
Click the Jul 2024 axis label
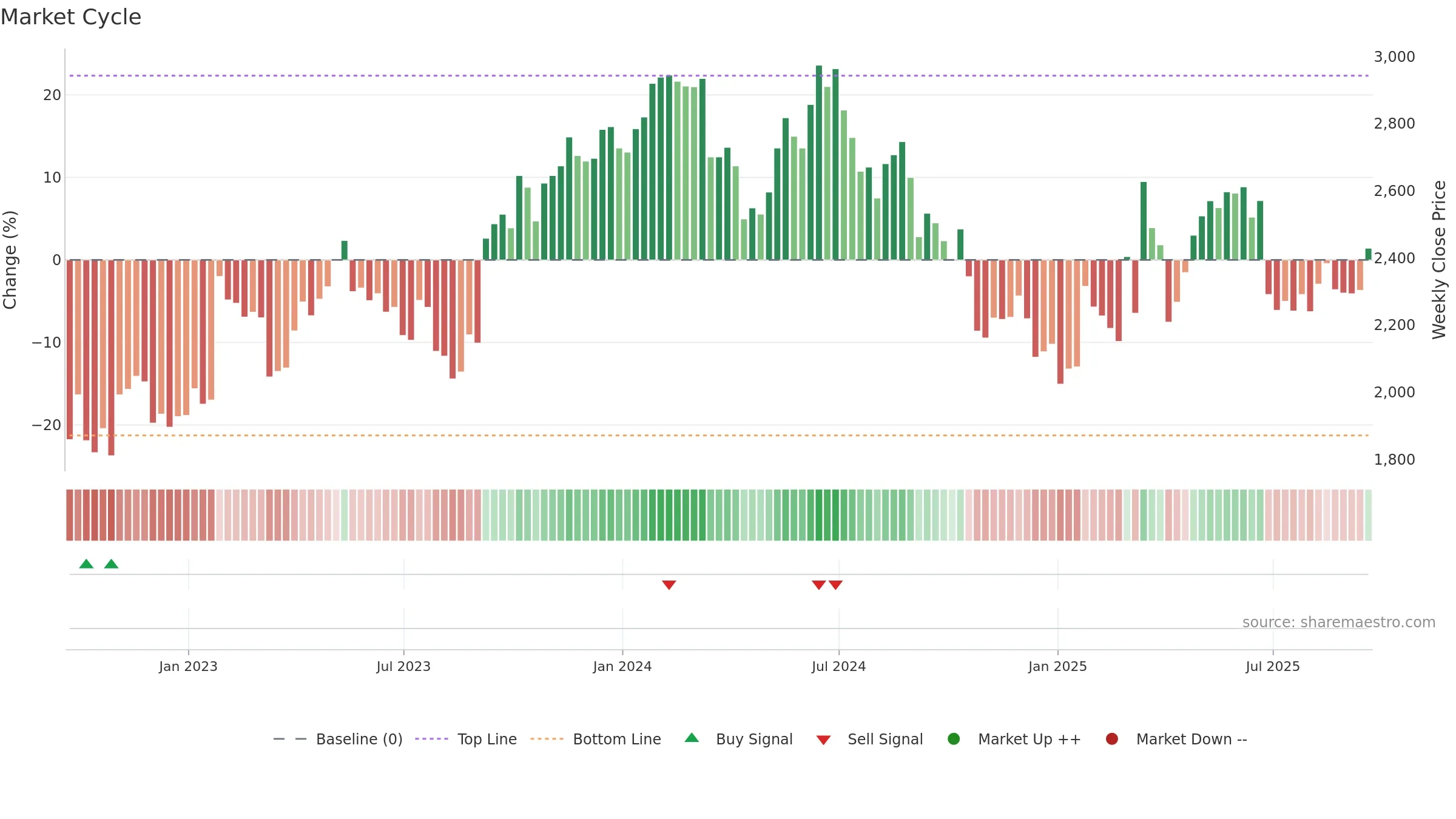pos(839,666)
